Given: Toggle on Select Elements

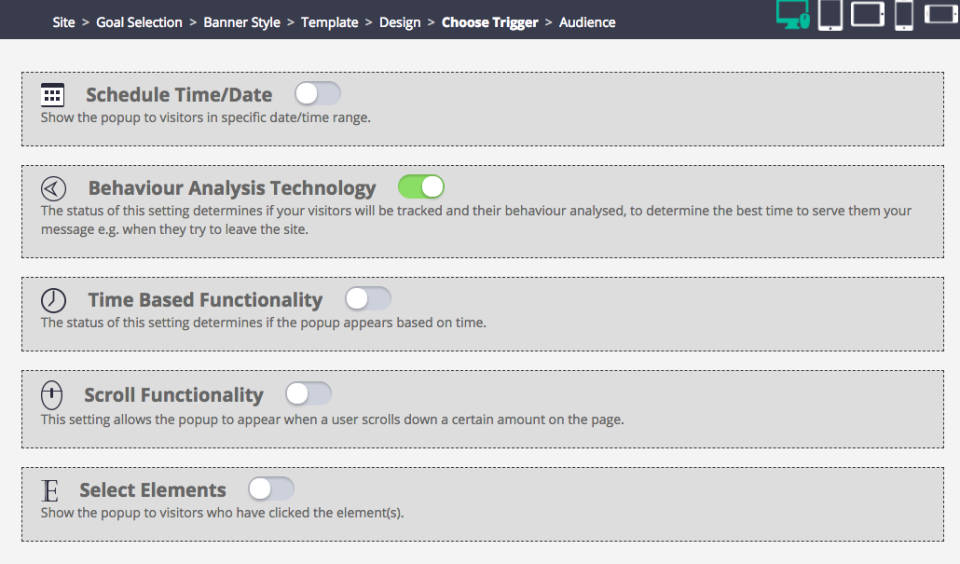Looking at the screenshot, I should [271, 489].
